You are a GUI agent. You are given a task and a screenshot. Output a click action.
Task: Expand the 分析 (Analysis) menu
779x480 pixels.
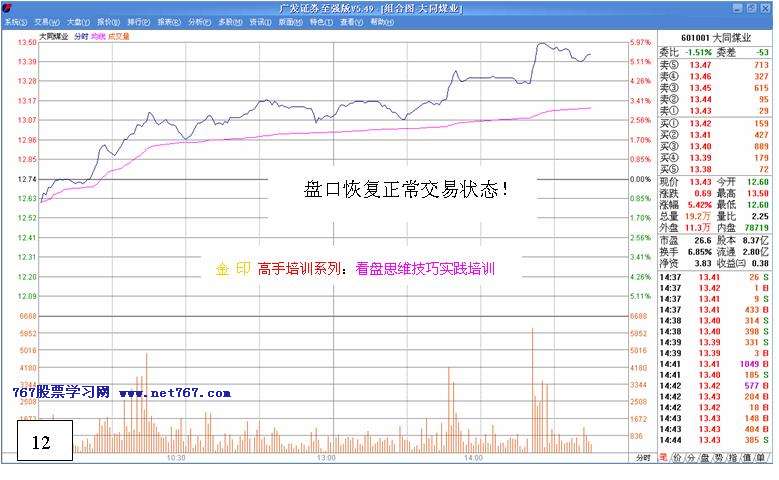pyautogui.click(x=198, y=21)
